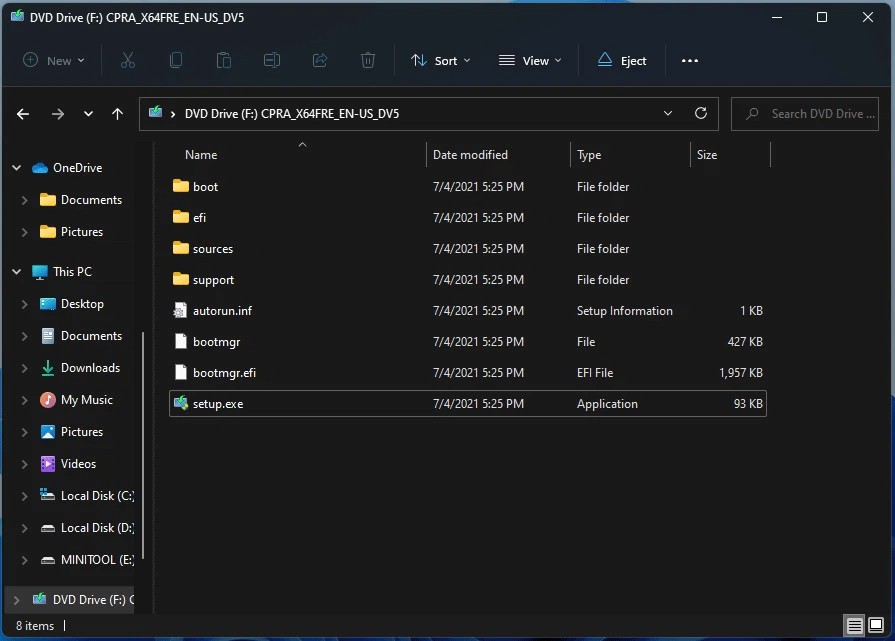Click the Refresh icon beside the address bar
Viewport: 895px width, 641px height.
[700, 113]
